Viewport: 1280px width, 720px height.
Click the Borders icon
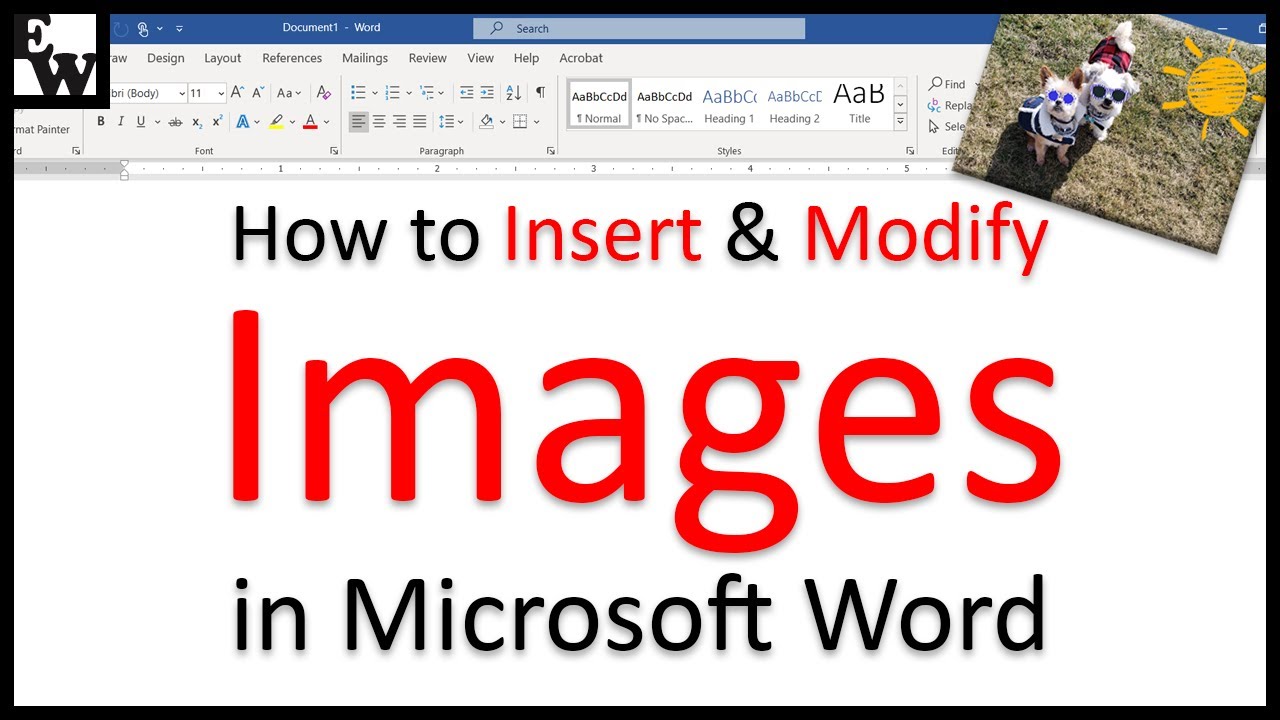coord(519,122)
